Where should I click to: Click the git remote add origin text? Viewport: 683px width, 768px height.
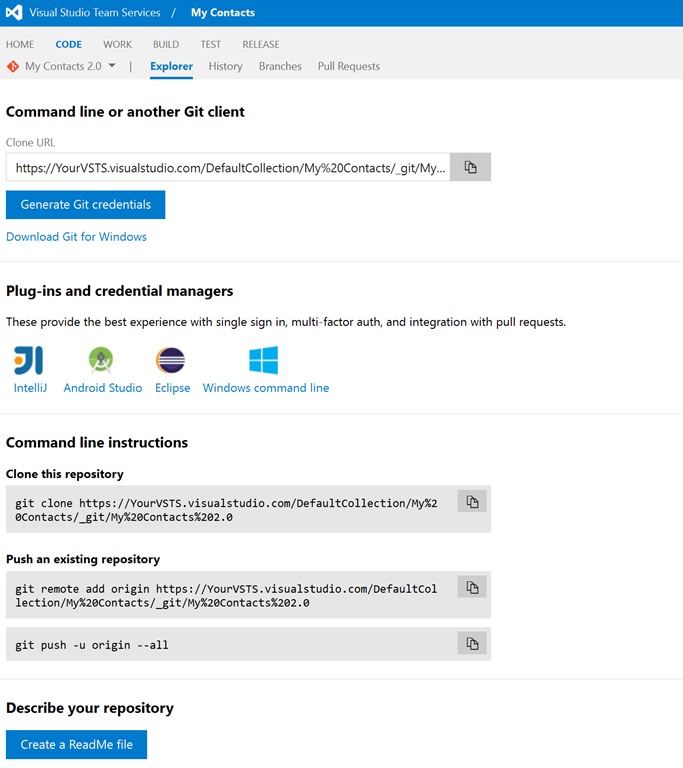(x=226, y=596)
